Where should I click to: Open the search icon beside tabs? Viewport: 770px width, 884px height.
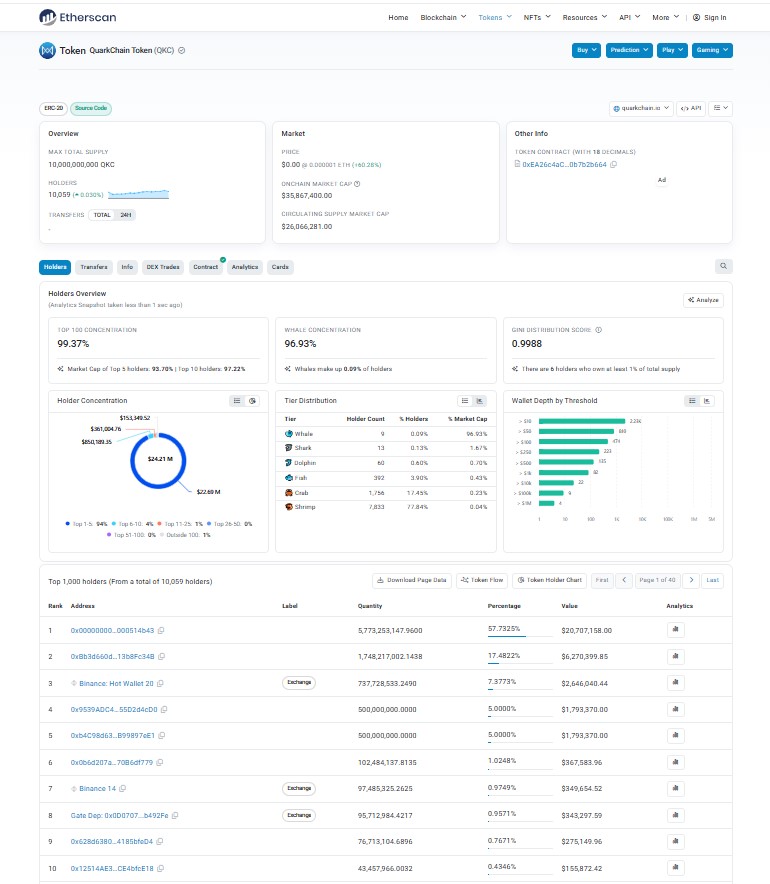(723, 266)
